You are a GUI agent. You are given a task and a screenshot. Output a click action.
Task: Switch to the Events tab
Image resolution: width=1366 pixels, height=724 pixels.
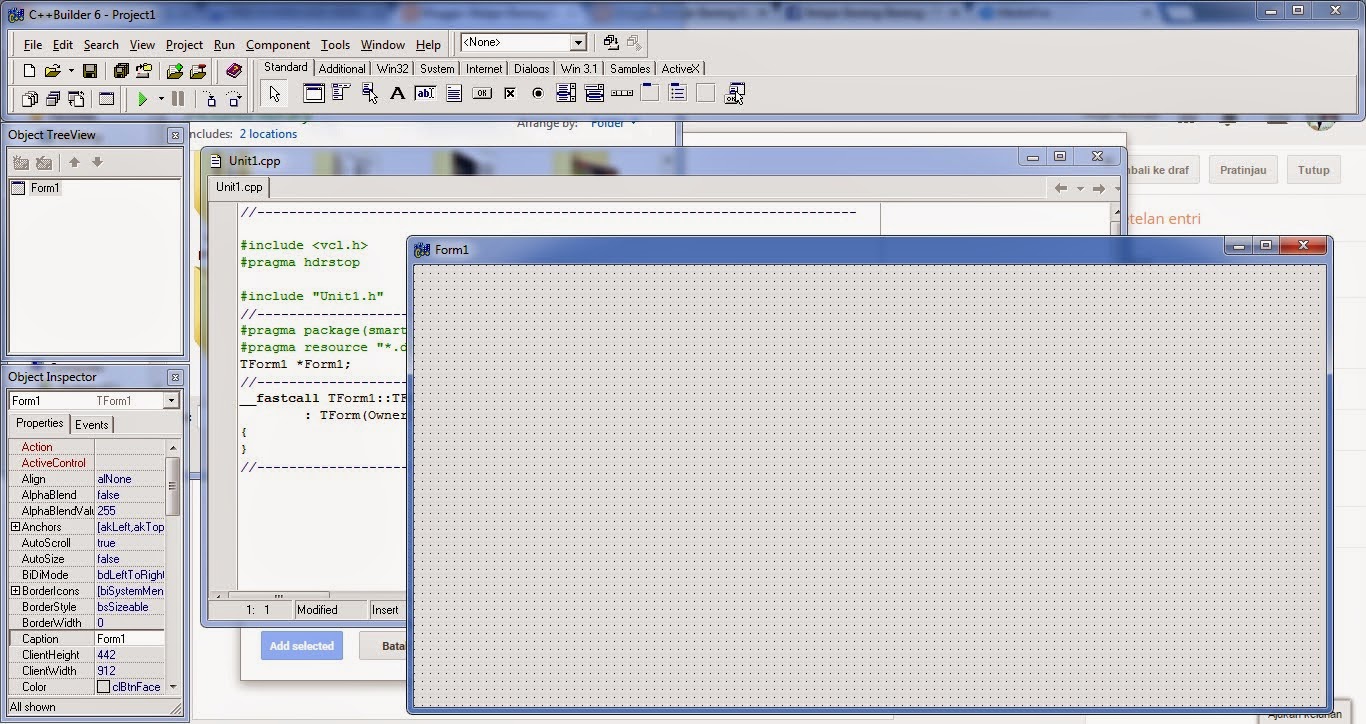(92, 424)
